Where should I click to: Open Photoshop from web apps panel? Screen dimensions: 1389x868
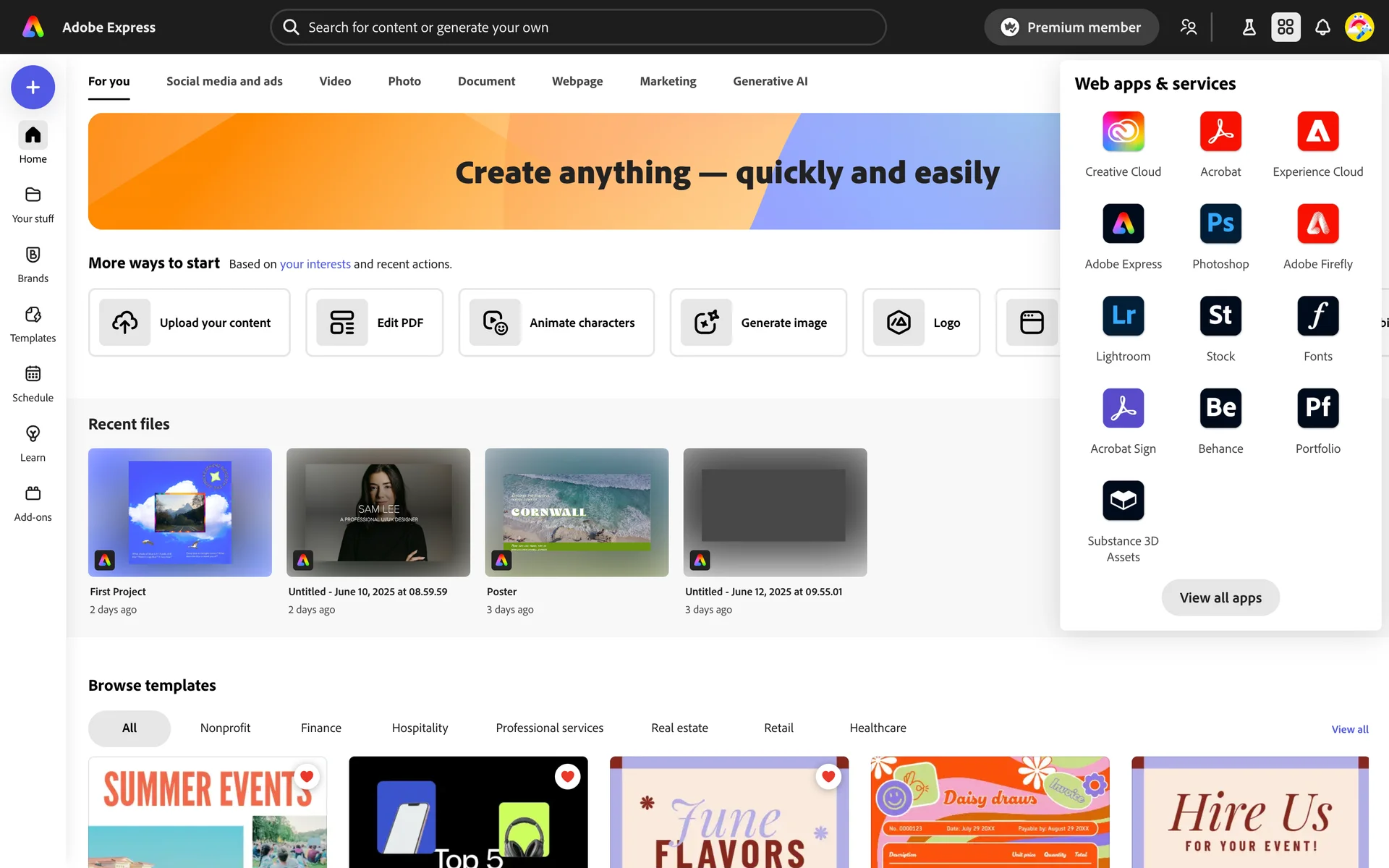(1220, 224)
